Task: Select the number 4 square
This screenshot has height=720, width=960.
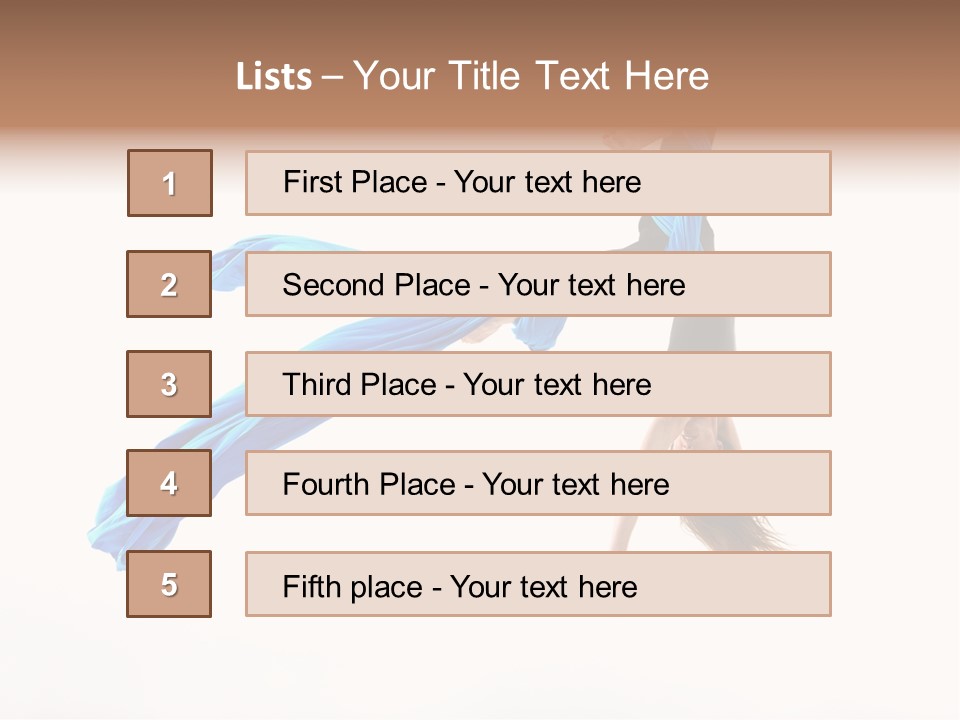Action: 169,483
